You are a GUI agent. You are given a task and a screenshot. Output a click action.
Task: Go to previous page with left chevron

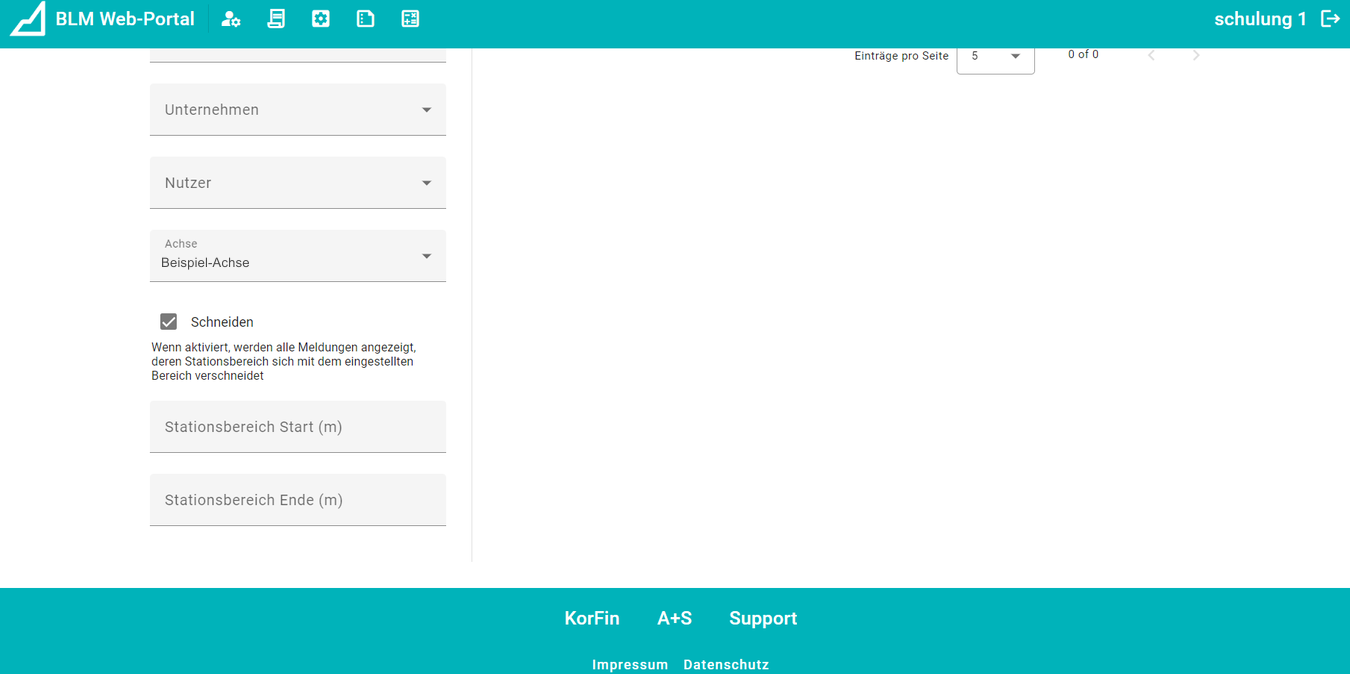[1152, 56]
